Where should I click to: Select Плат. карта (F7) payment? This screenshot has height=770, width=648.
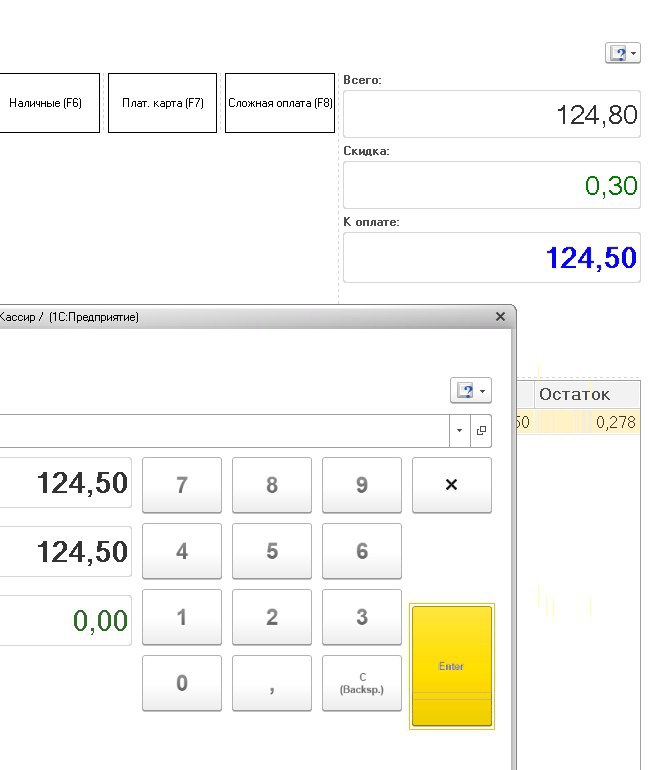162,103
